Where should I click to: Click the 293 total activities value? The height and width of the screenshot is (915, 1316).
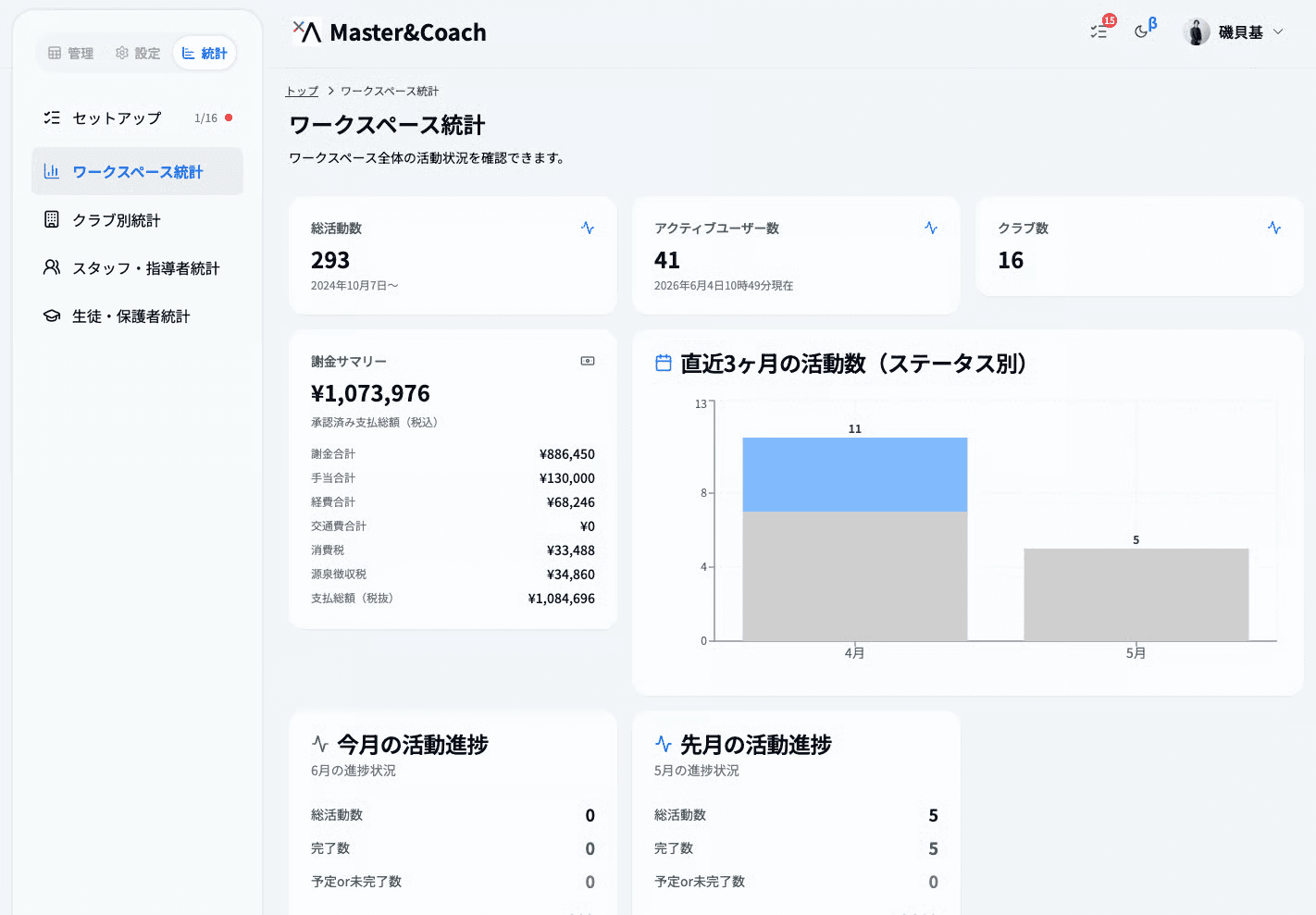(x=330, y=260)
